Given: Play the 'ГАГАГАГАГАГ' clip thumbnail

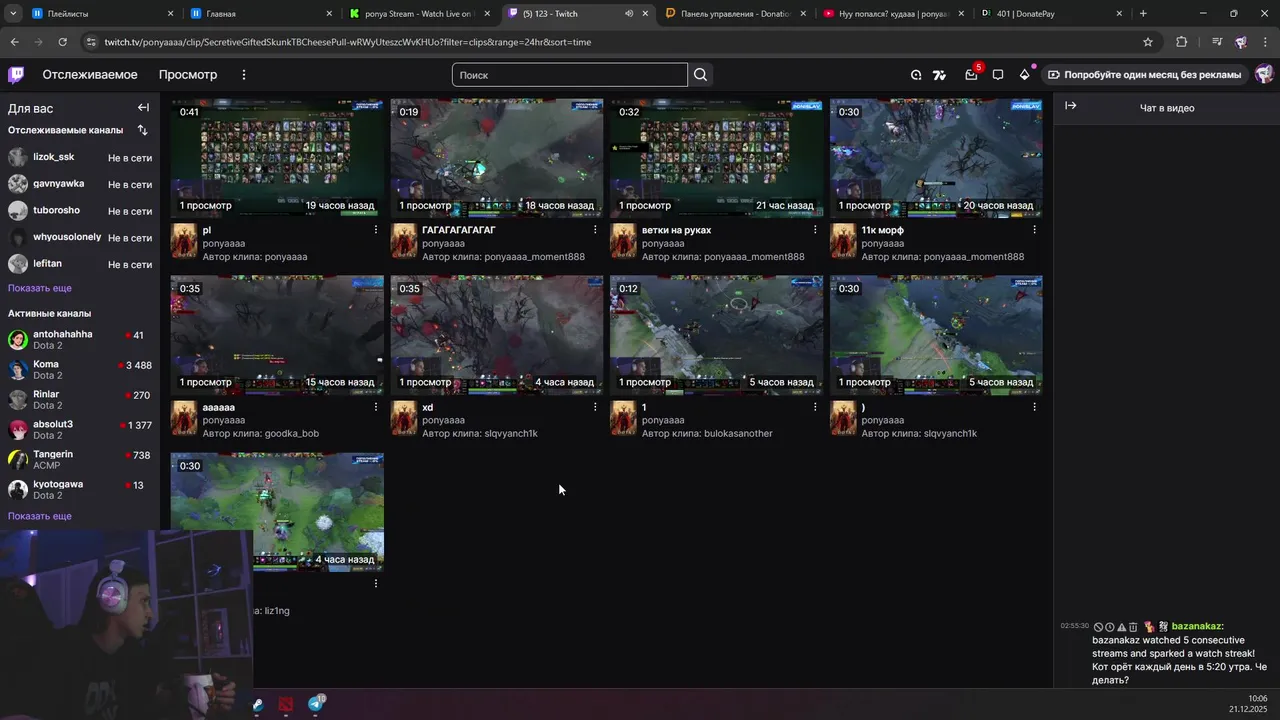Looking at the screenshot, I should click(x=497, y=158).
